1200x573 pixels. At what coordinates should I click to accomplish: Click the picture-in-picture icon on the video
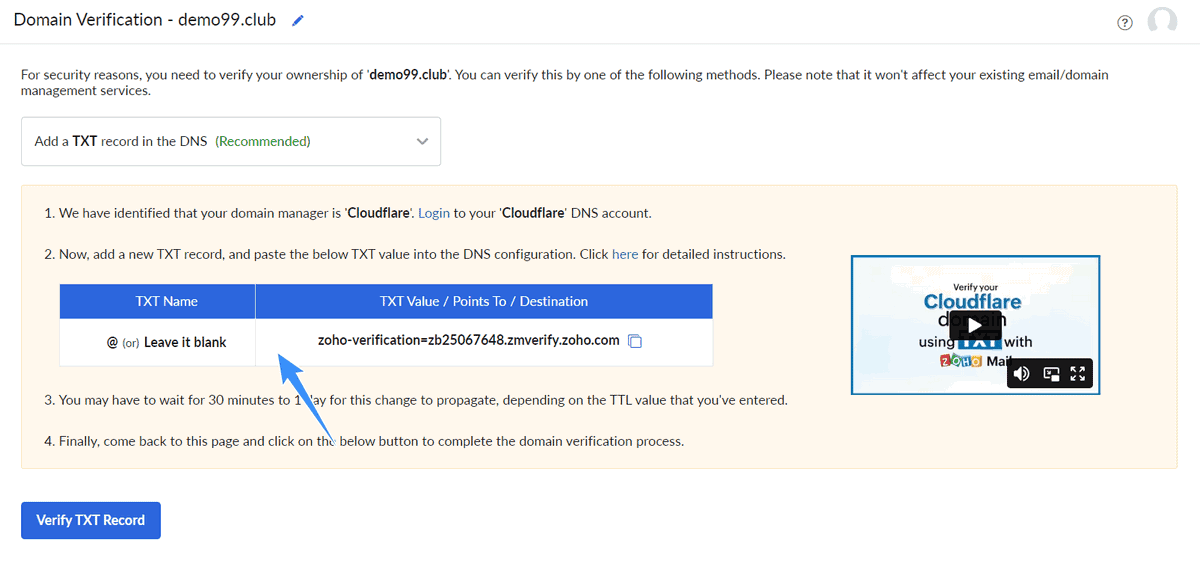[1051, 374]
